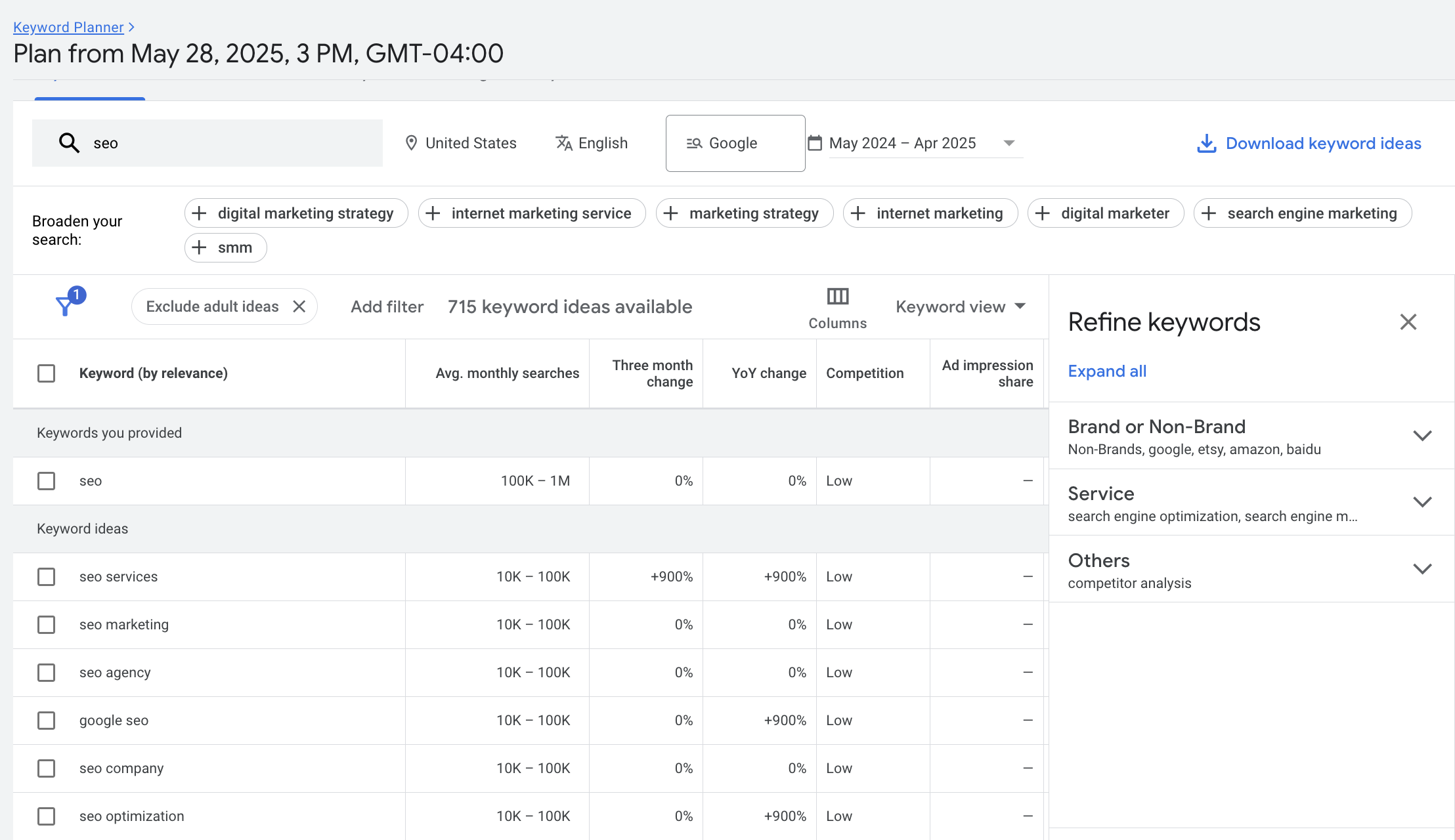Add marketing strategy suggestion chip
Screen dimensions: 1455x840
click(x=745, y=213)
